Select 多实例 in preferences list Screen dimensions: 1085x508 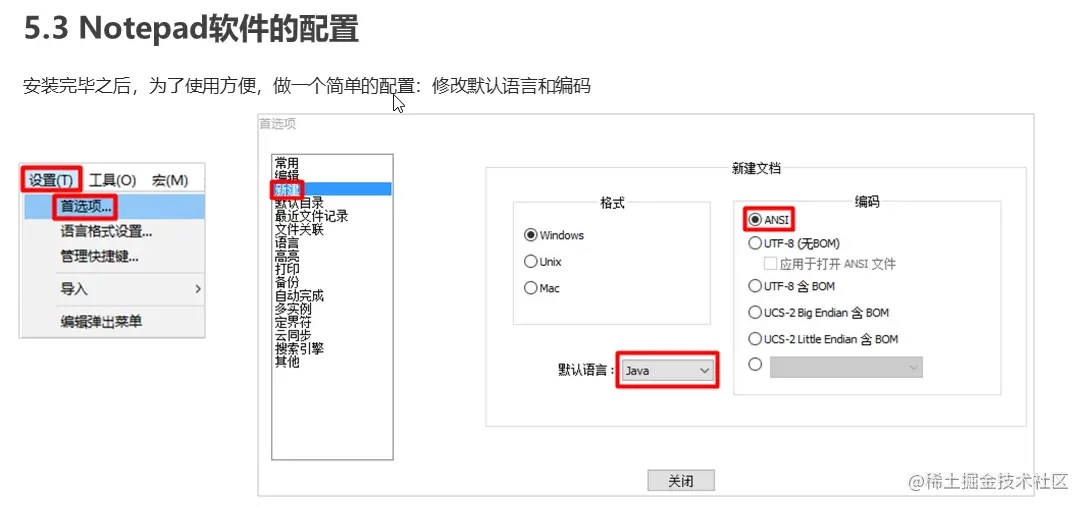(293, 309)
